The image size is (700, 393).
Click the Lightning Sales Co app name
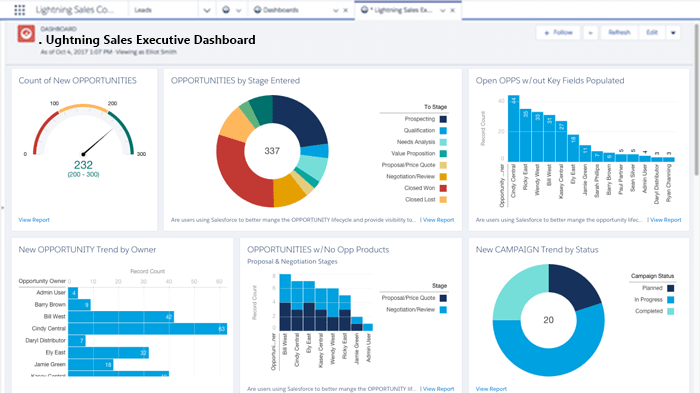[75, 10]
